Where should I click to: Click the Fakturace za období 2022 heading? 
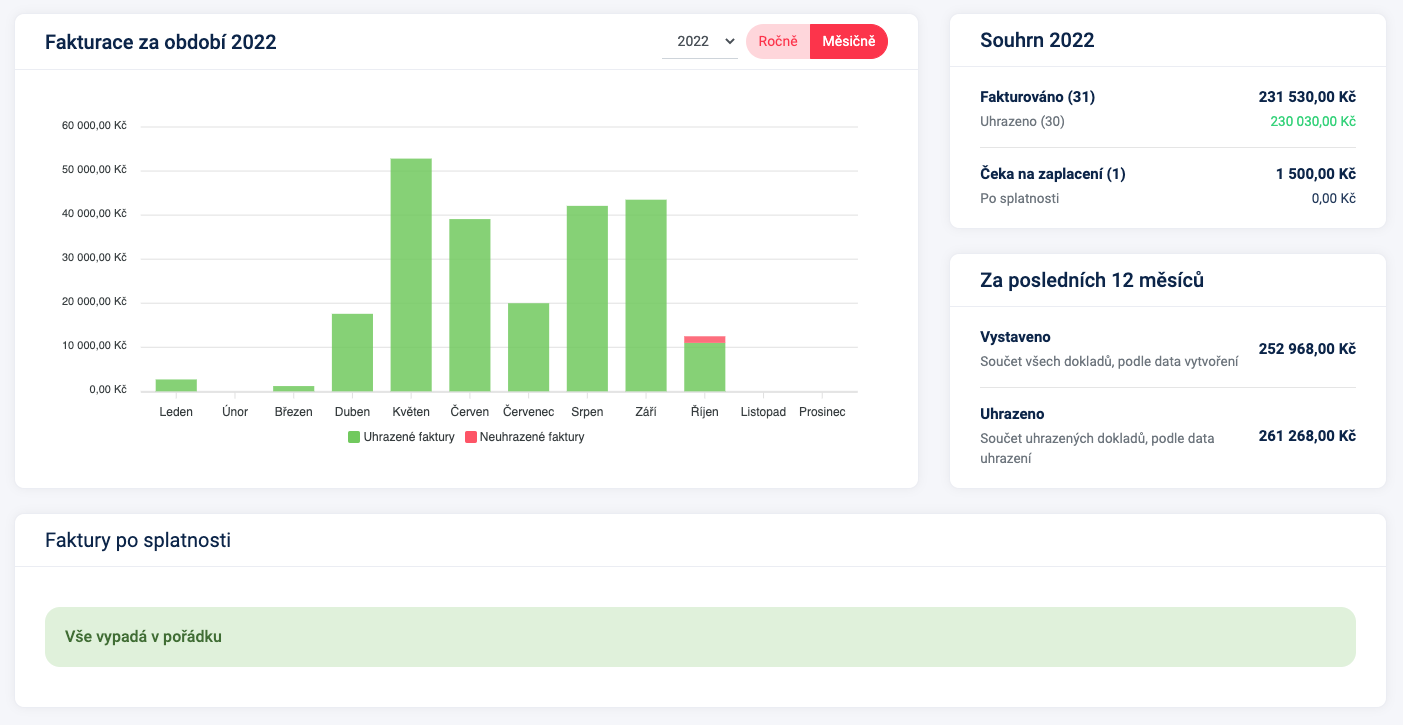pyautogui.click(x=161, y=42)
